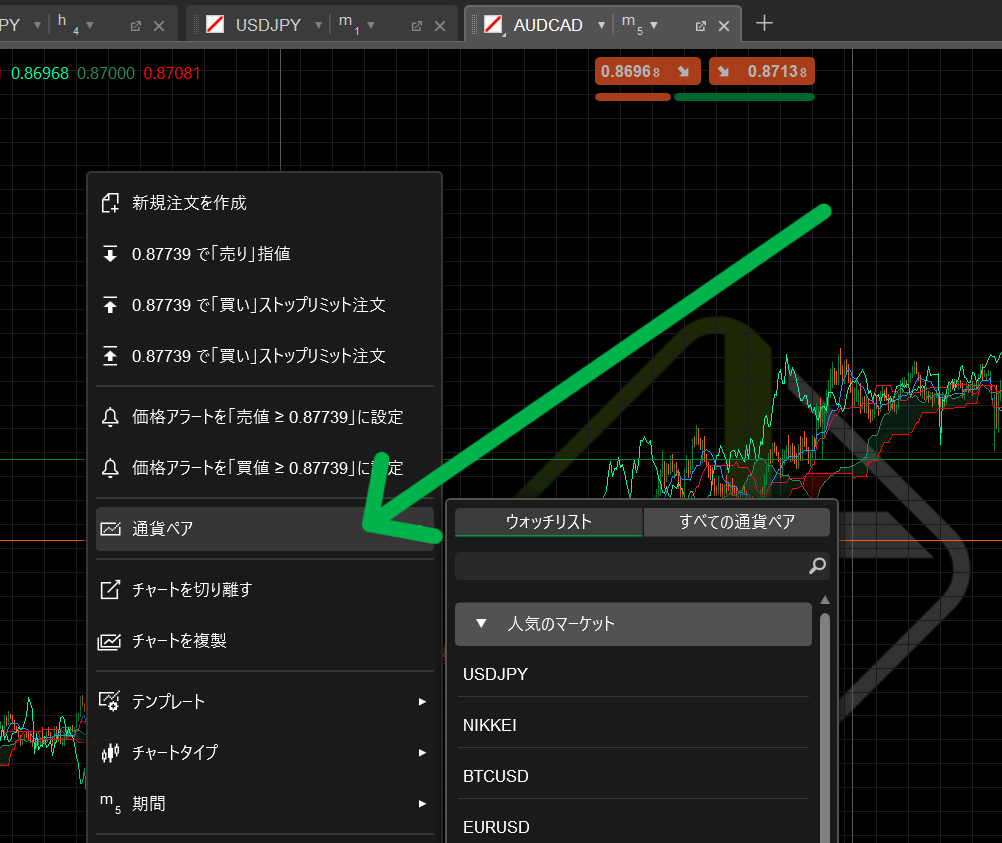Open the AUDCAD symbol dropdown arrow
Image resolution: width=1002 pixels, height=843 pixels.
pos(601,26)
